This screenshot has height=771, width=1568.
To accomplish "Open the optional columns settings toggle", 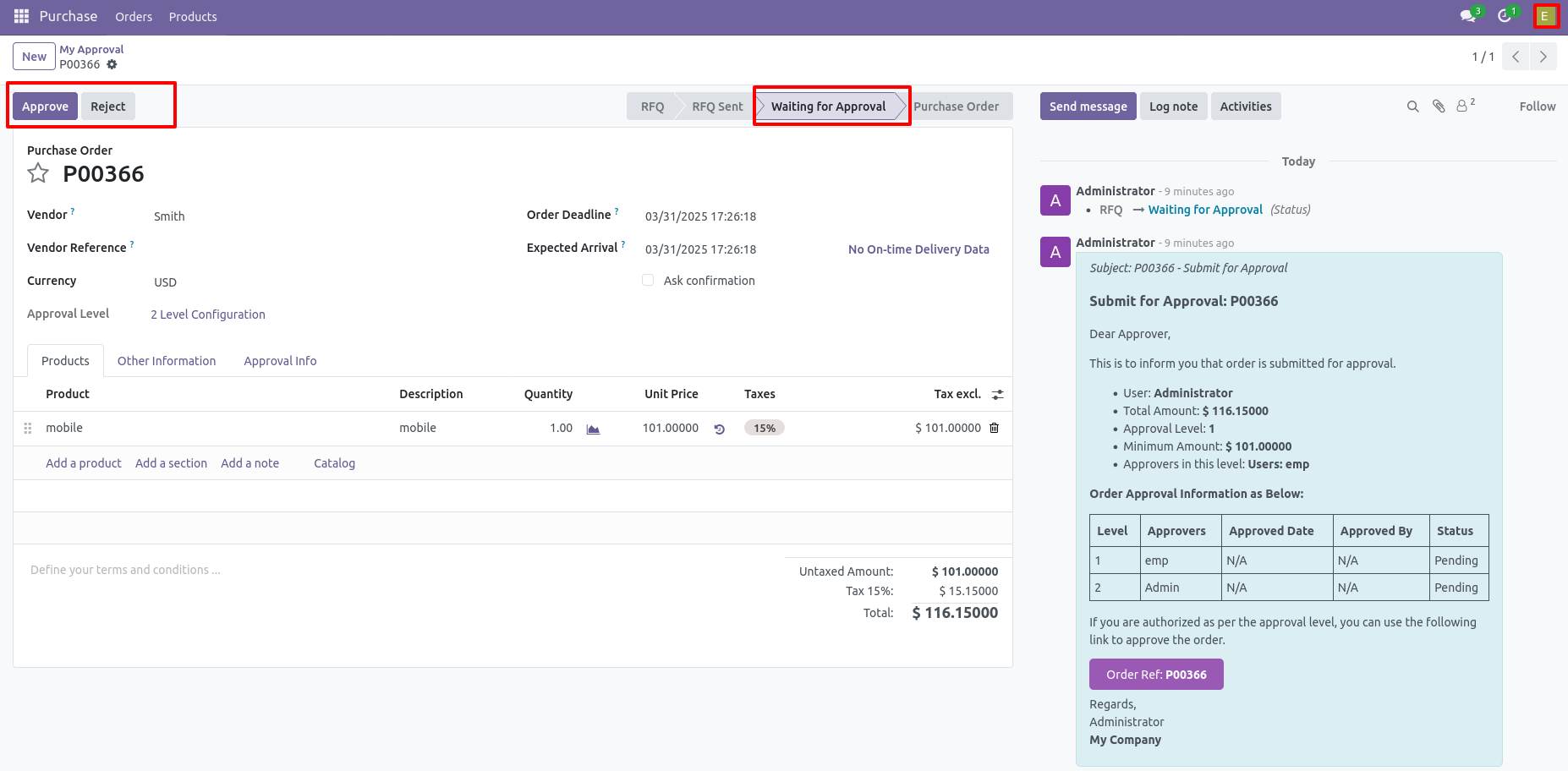I will [x=998, y=395].
